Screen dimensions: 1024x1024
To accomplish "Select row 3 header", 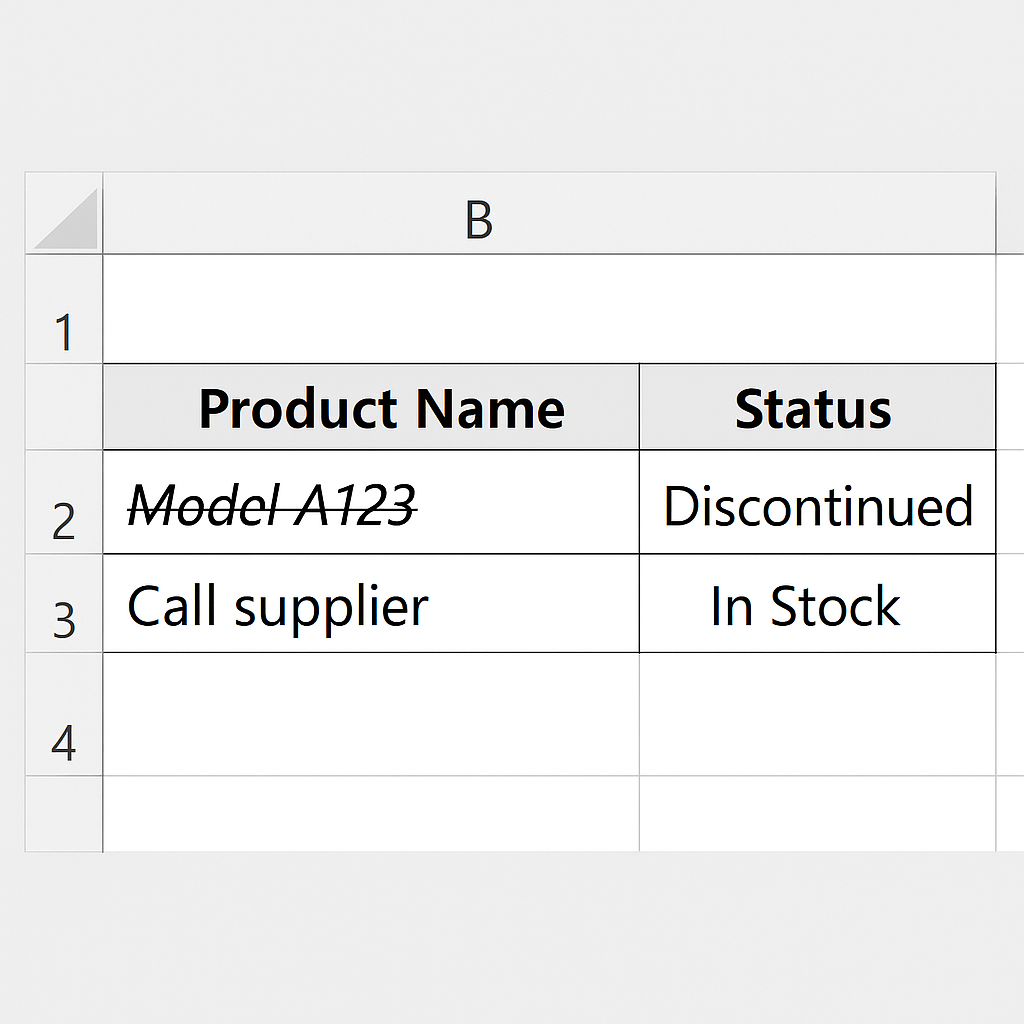I will [64, 604].
